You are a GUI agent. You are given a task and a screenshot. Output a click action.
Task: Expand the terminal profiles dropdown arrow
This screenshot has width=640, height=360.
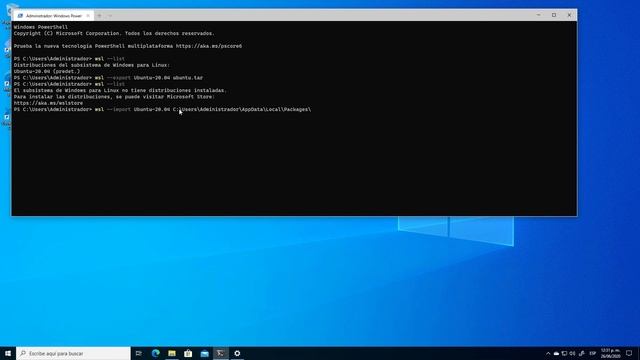(x=110, y=16)
